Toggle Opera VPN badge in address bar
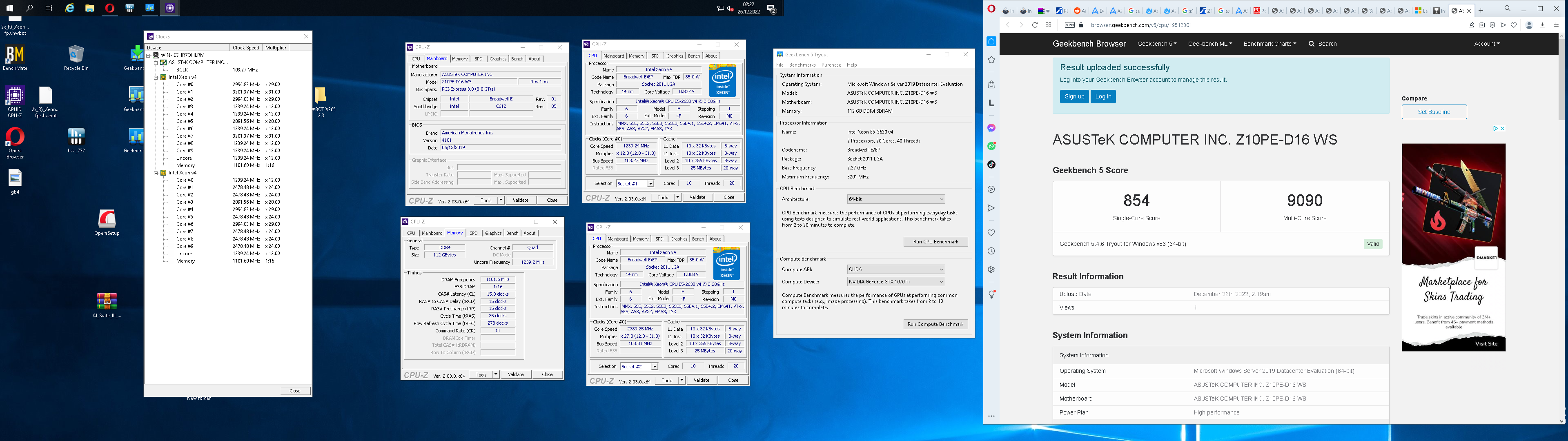 pyautogui.click(x=1069, y=25)
